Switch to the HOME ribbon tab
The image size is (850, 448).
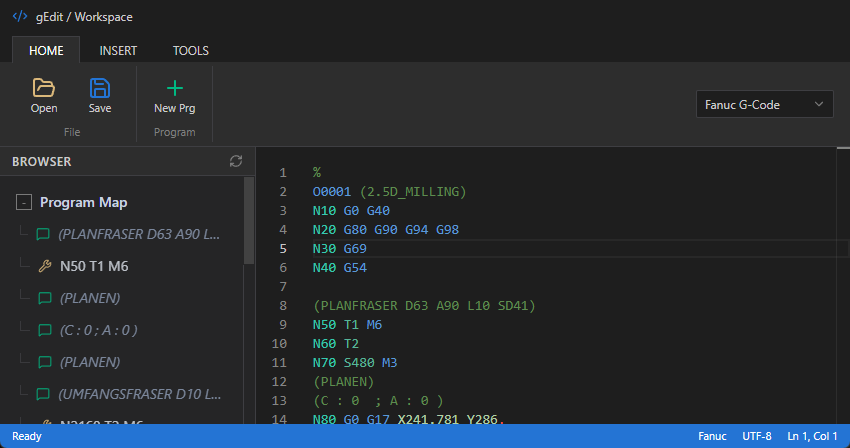coord(46,50)
